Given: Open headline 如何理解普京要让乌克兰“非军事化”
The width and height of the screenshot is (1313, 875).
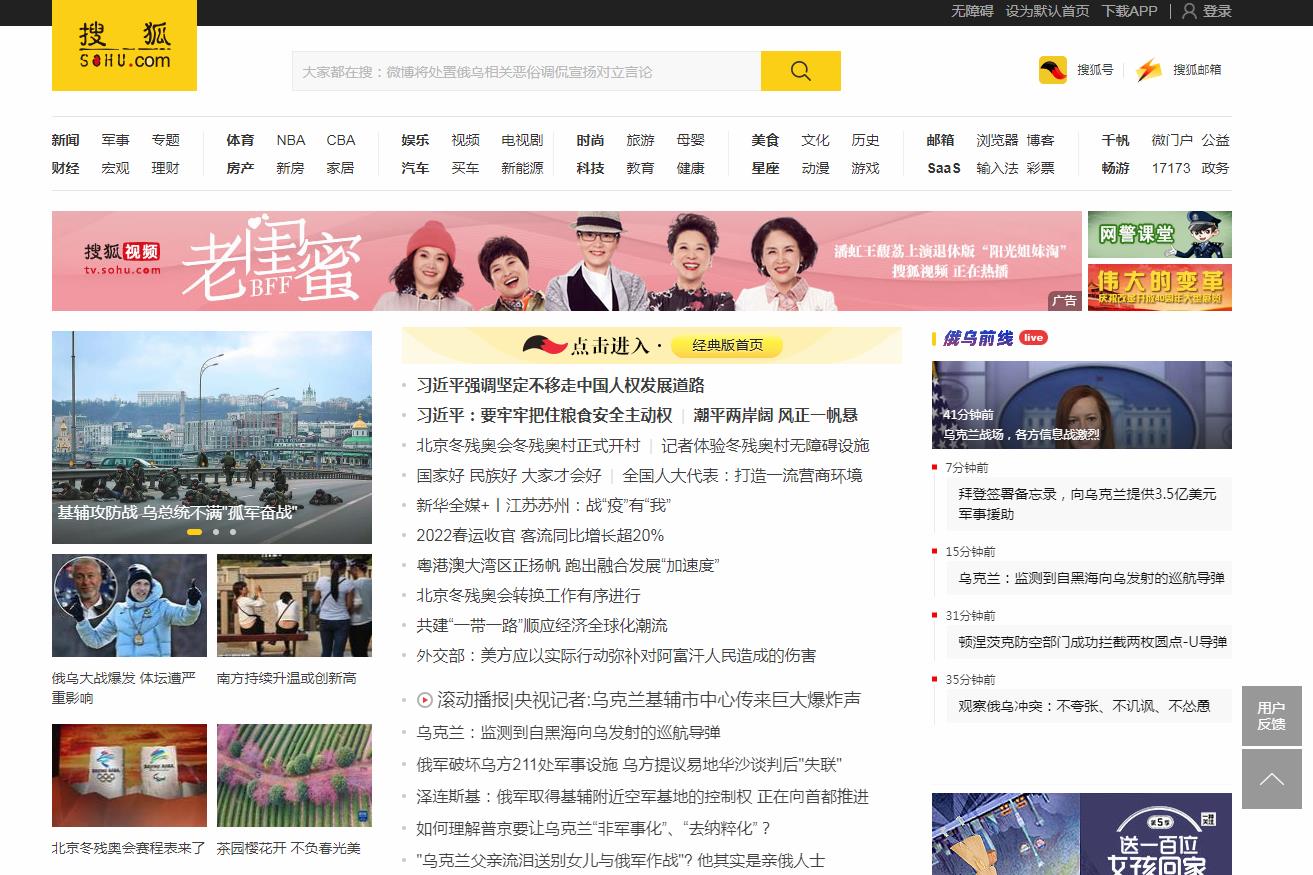Looking at the screenshot, I should [x=594, y=829].
